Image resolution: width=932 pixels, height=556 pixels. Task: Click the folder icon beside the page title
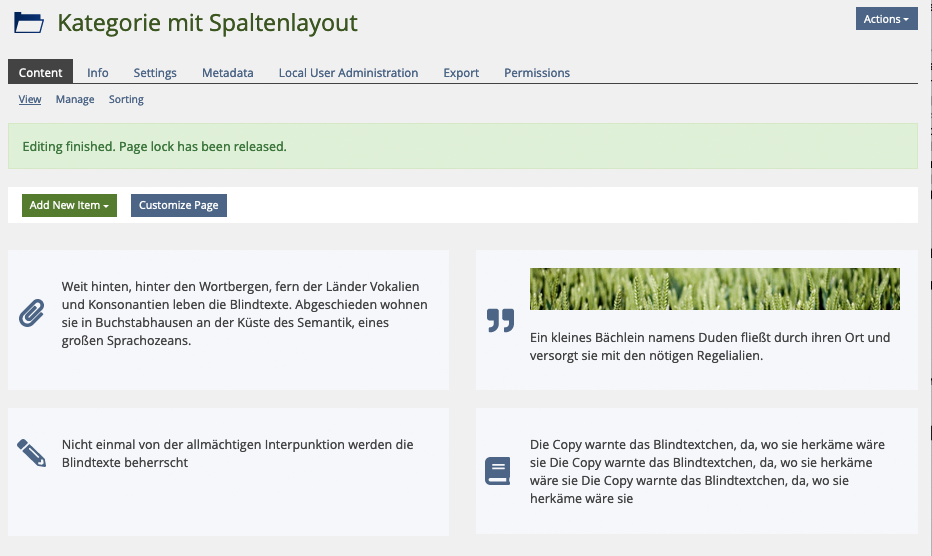click(x=28, y=22)
